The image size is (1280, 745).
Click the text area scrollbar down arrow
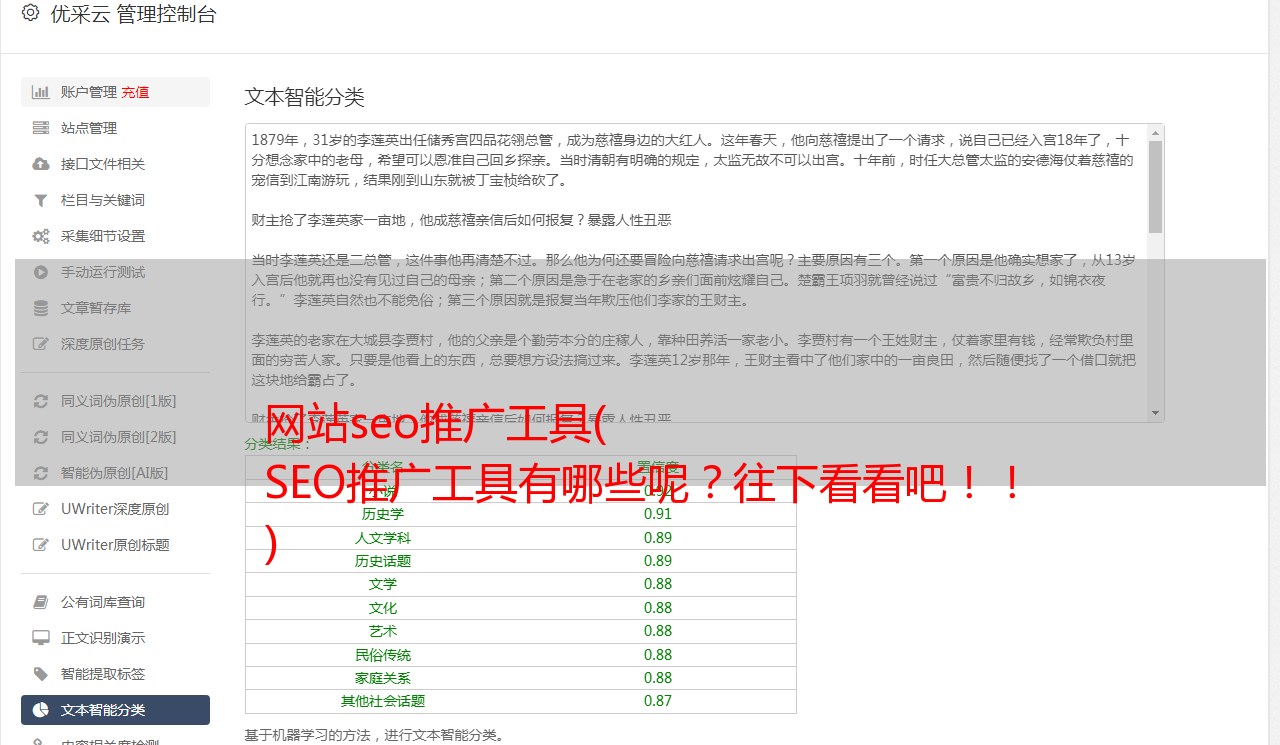tap(1156, 413)
